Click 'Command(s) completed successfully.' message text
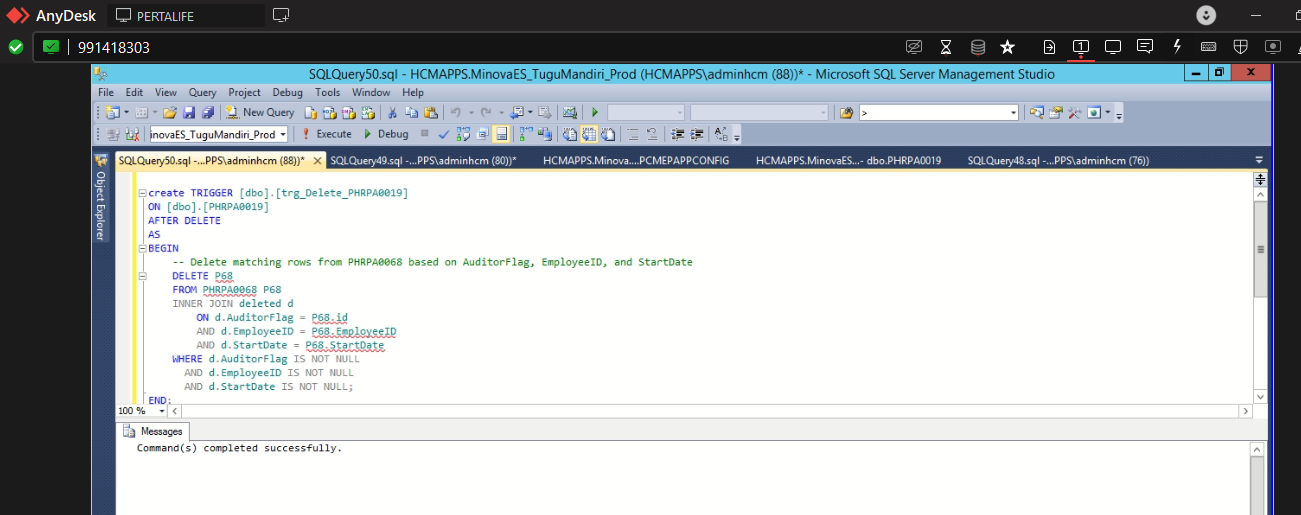 point(239,448)
